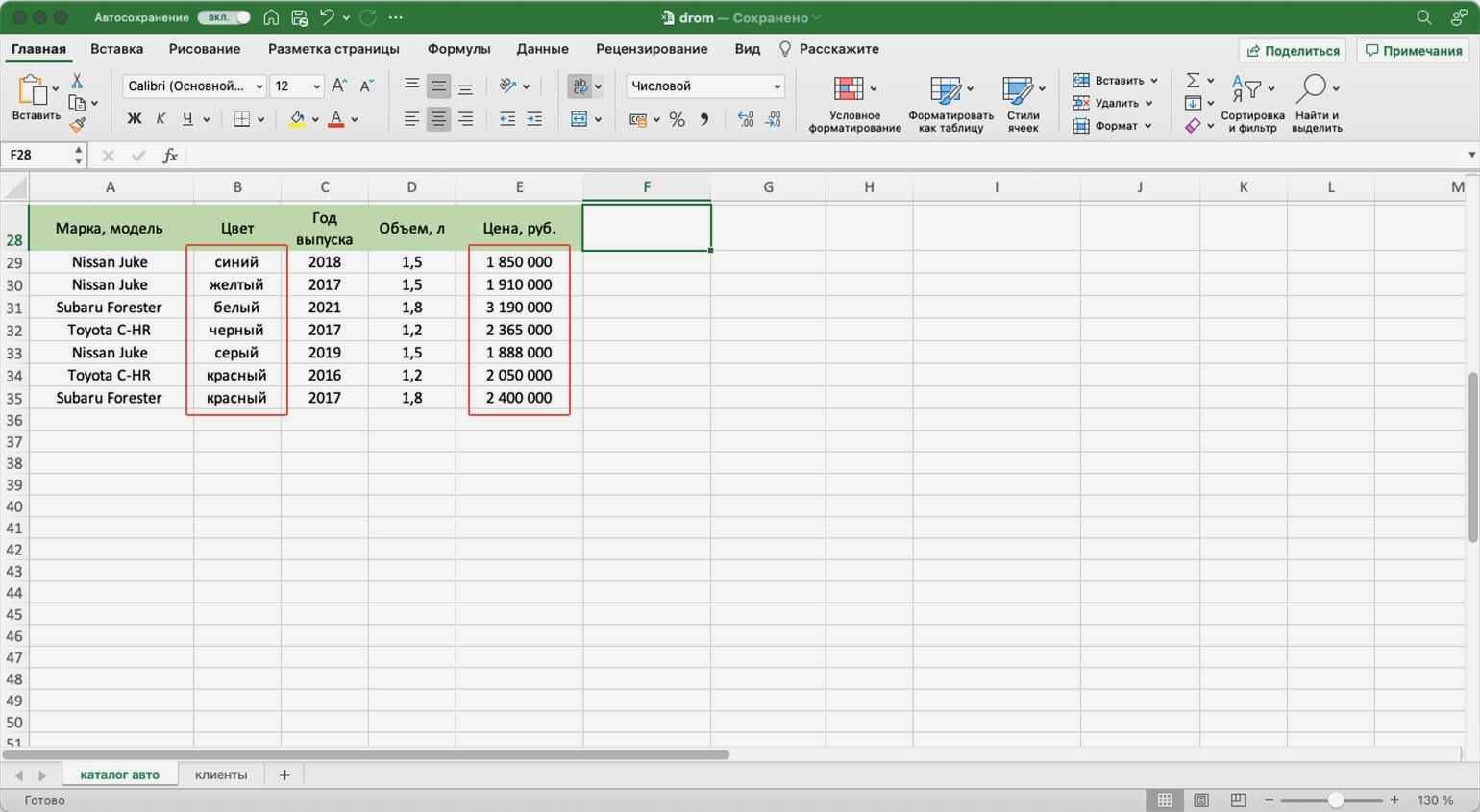
Task: Click the increase indent icon
Action: pos(534,119)
